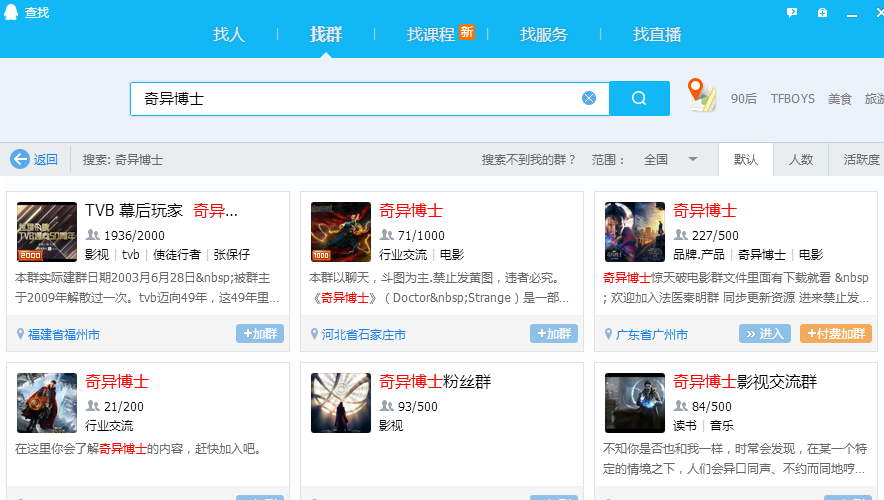
Task: Open the 全国 range dropdown
Action: (670, 160)
